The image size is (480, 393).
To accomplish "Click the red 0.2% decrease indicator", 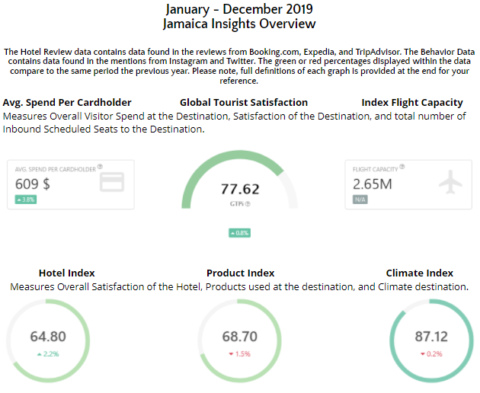I will (x=431, y=354).
